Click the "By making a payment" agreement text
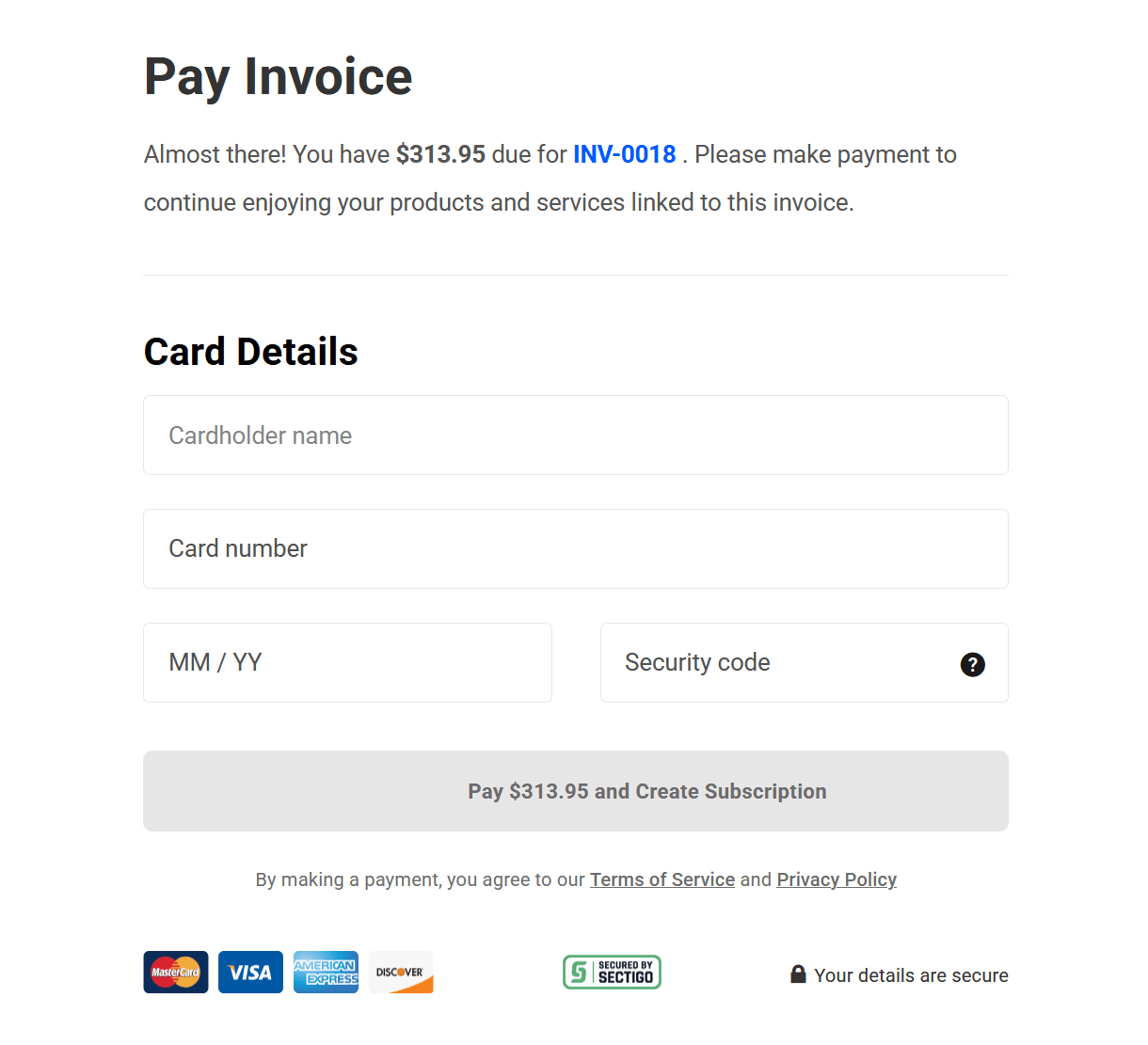Image resolution: width=1148 pixels, height=1045 pixels. click(420, 879)
